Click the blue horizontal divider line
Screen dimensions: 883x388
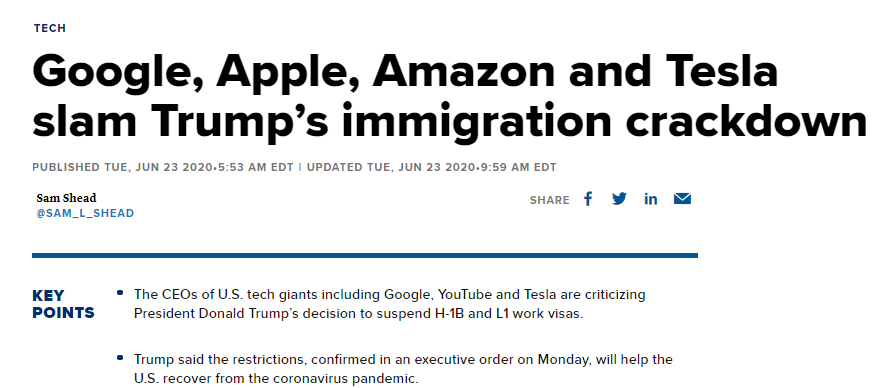click(x=365, y=256)
